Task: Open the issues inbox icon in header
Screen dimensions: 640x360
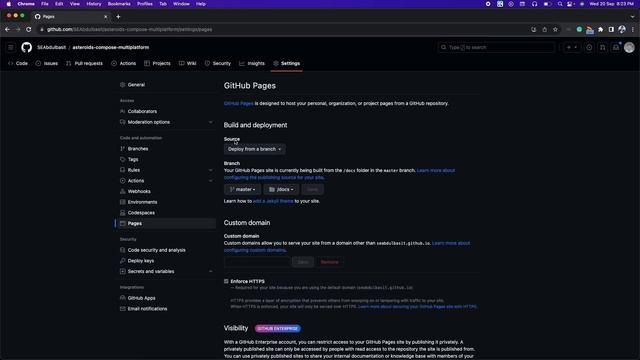Action: point(589,47)
